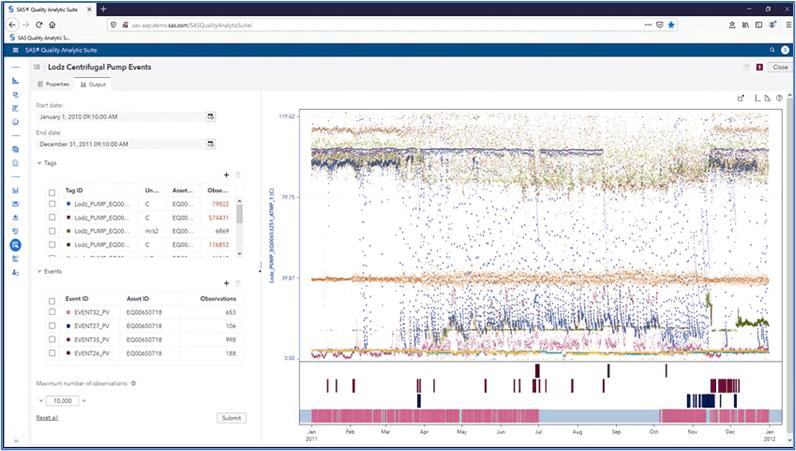Check the EVENT32_PV event checkbox

52,313
